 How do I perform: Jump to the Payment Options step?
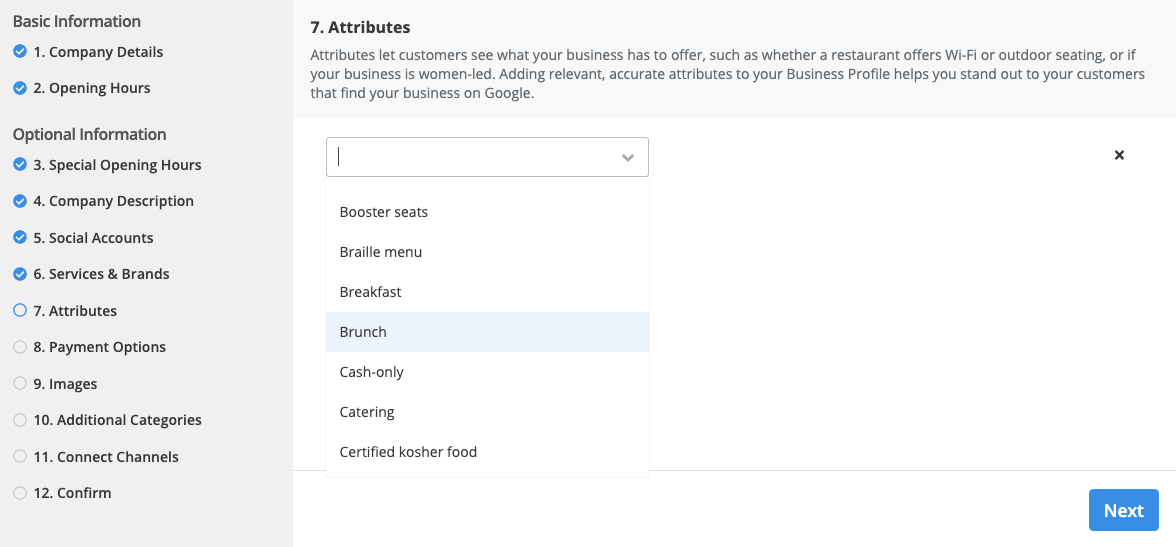pos(99,347)
